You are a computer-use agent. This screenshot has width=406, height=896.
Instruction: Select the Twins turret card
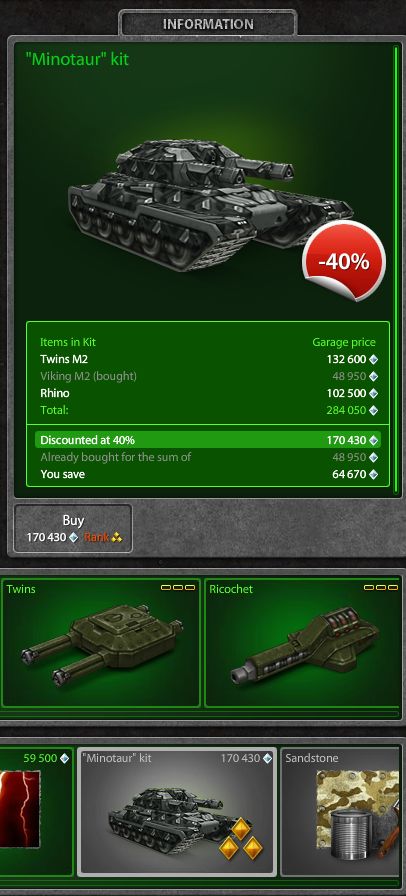coord(101,643)
